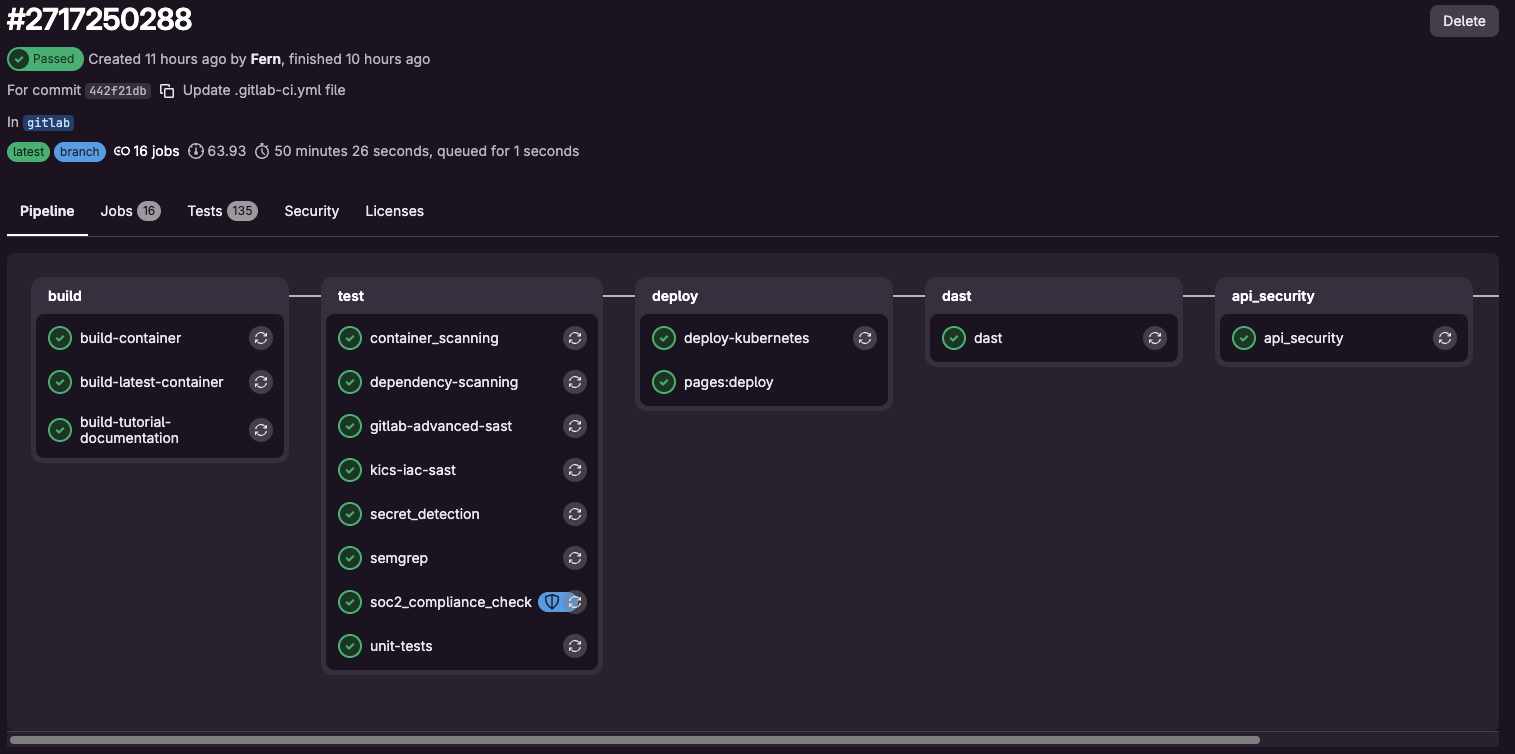
Task: Open the unit-tests job
Action: pyautogui.click(x=401, y=646)
